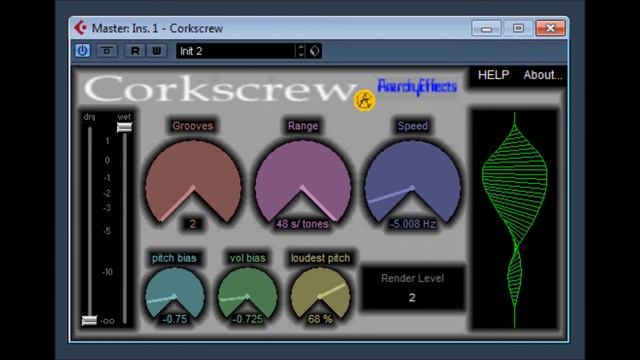The width and height of the screenshot is (640, 360).
Task: Click the Grooves label
Action: pyautogui.click(x=193, y=126)
